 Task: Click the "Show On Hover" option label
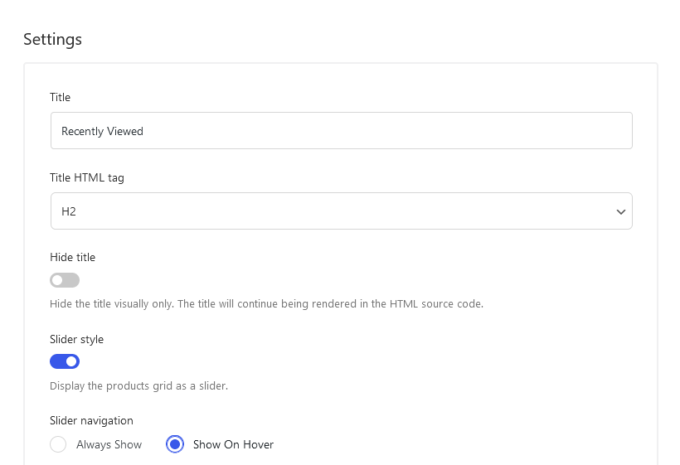(x=233, y=445)
